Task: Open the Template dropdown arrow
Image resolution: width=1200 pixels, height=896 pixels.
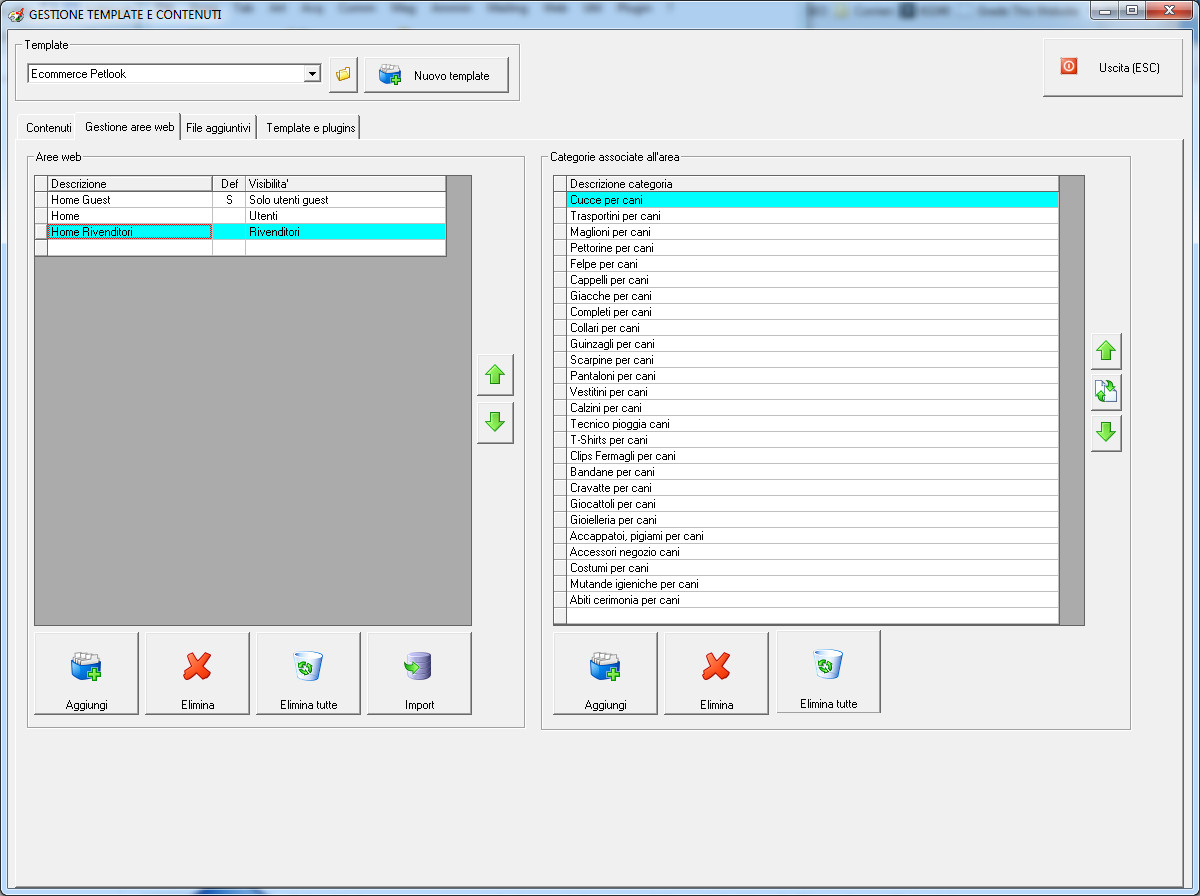Action: [312, 74]
